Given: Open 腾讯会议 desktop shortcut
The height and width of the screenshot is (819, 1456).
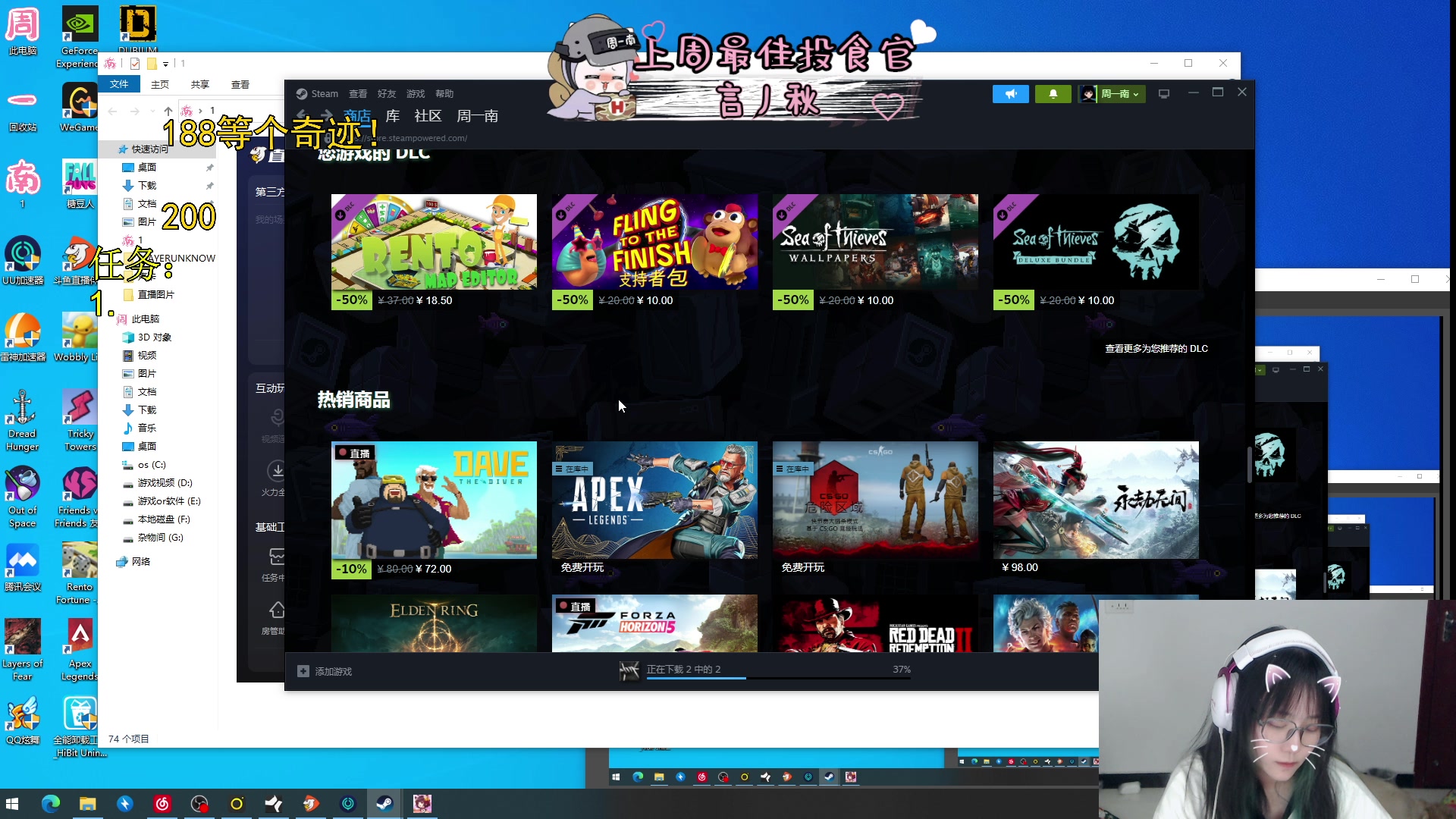Looking at the screenshot, I should [x=23, y=568].
